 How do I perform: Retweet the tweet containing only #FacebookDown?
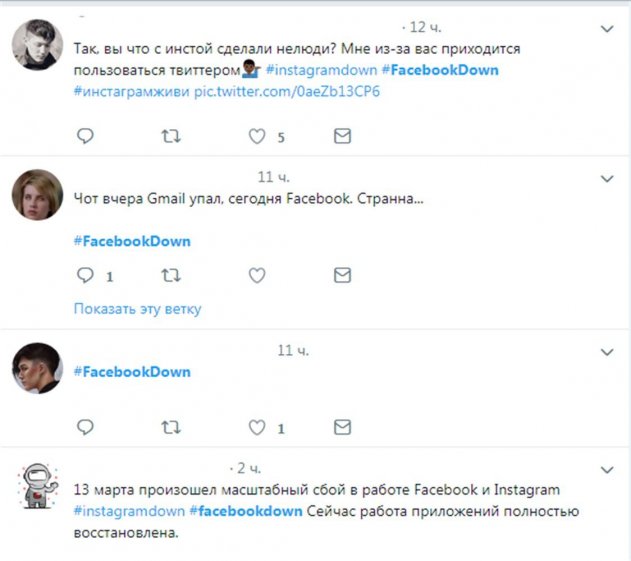[x=171, y=427]
